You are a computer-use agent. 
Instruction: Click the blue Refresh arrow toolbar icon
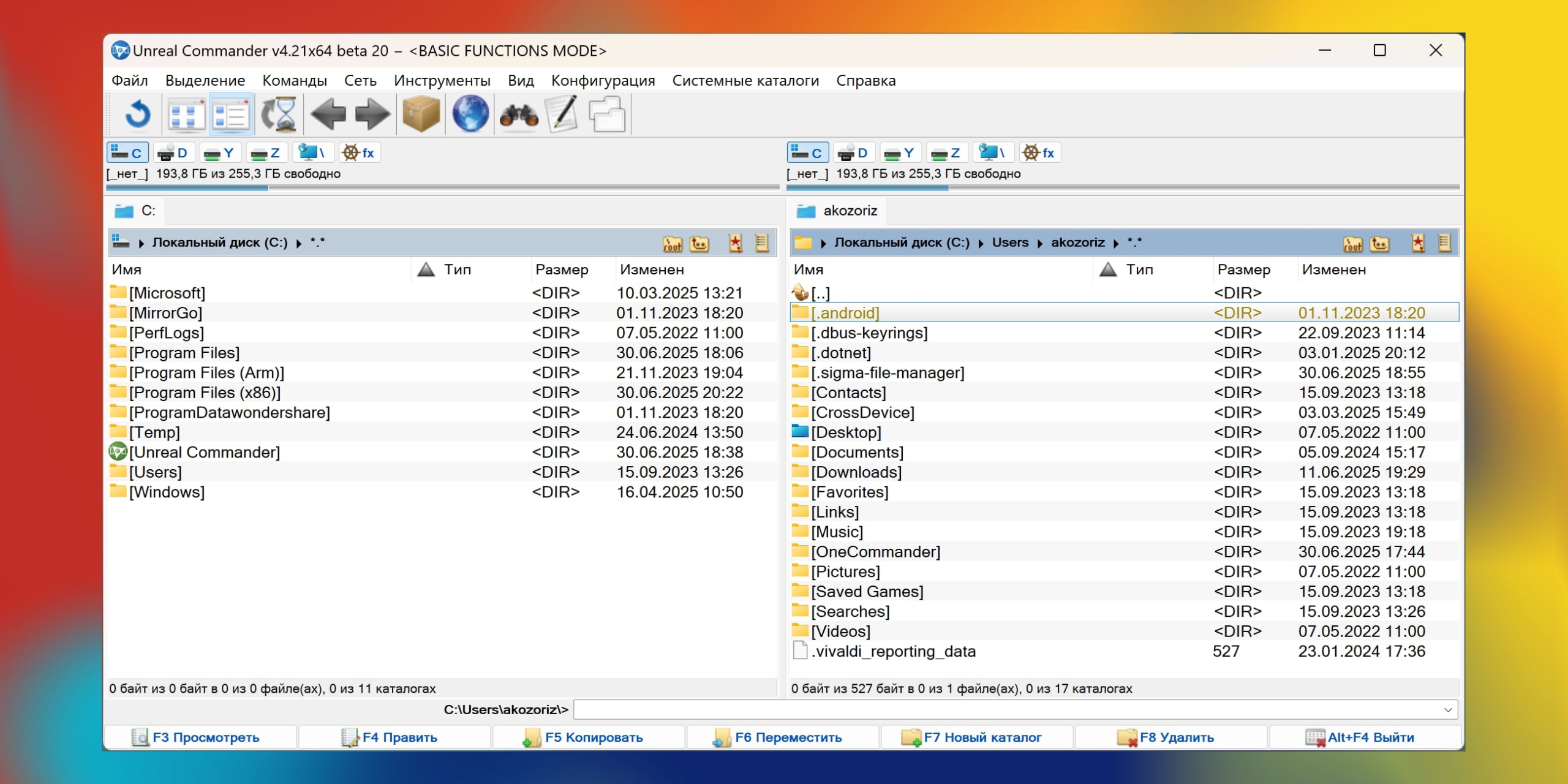(x=137, y=115)
